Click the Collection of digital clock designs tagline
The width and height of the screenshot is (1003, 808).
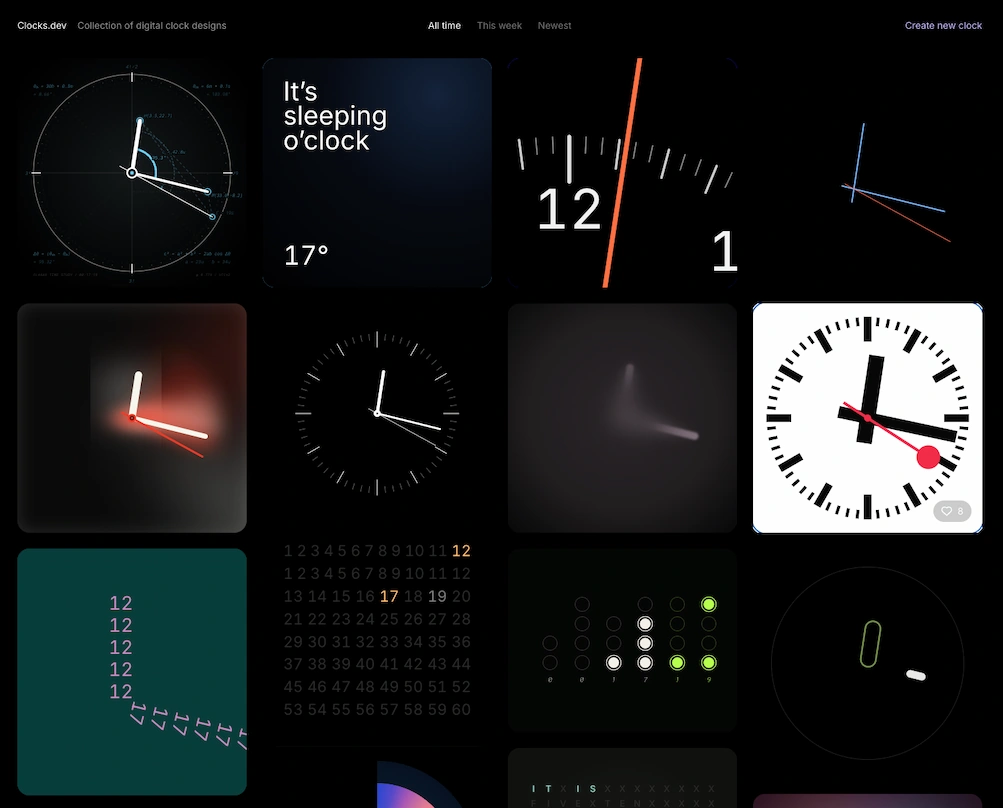(152, 26)
